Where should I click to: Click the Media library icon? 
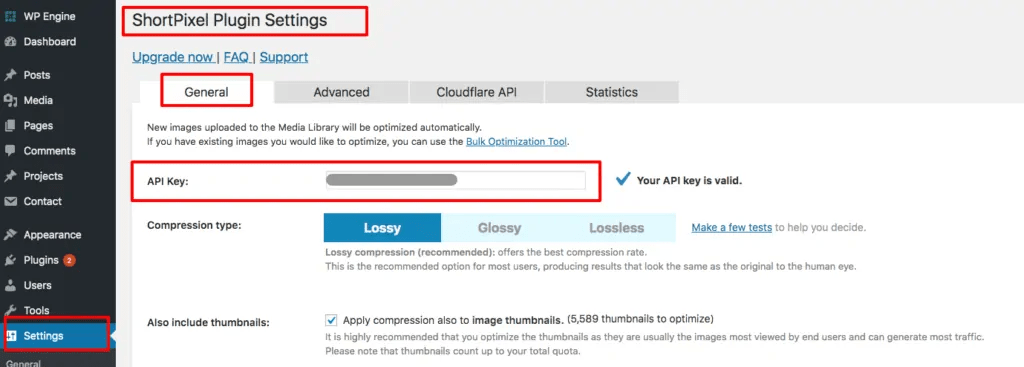point(10,101)
